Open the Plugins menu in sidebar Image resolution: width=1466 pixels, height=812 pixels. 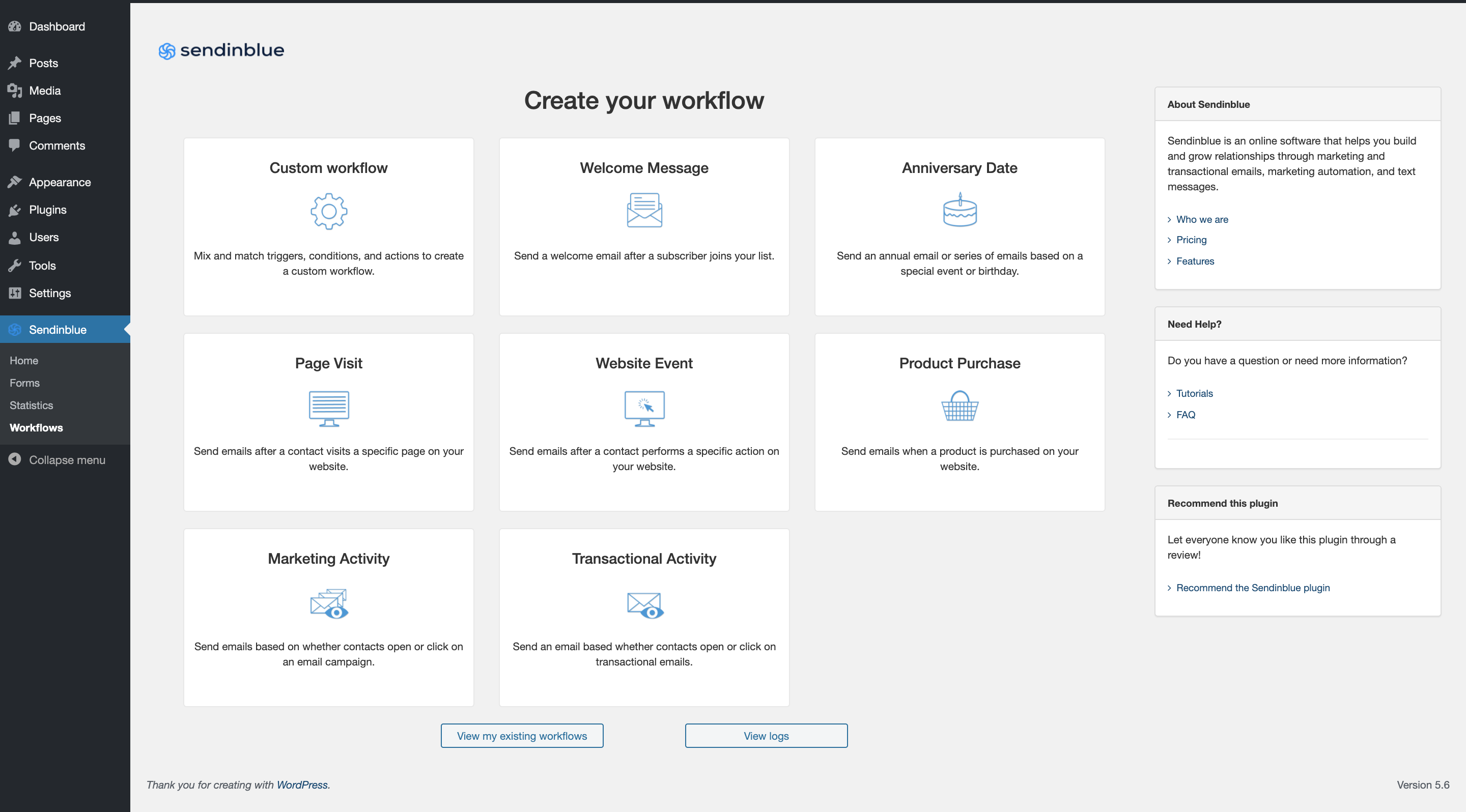point(48,210)
